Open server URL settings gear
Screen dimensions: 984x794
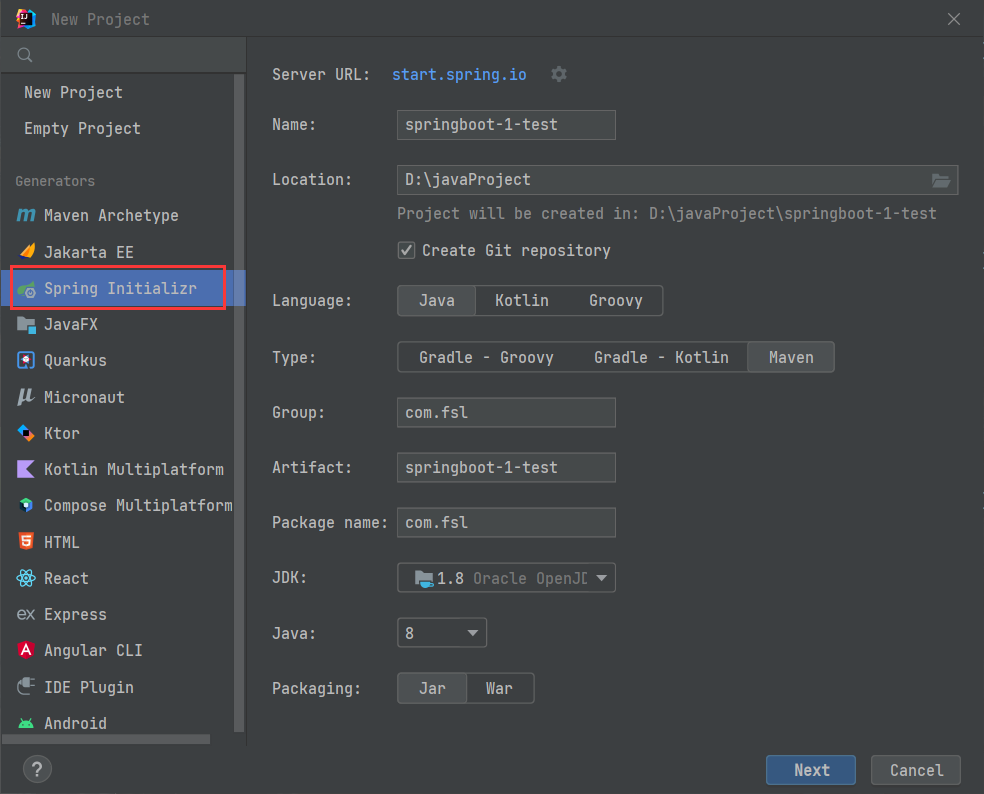coord(559,74)
